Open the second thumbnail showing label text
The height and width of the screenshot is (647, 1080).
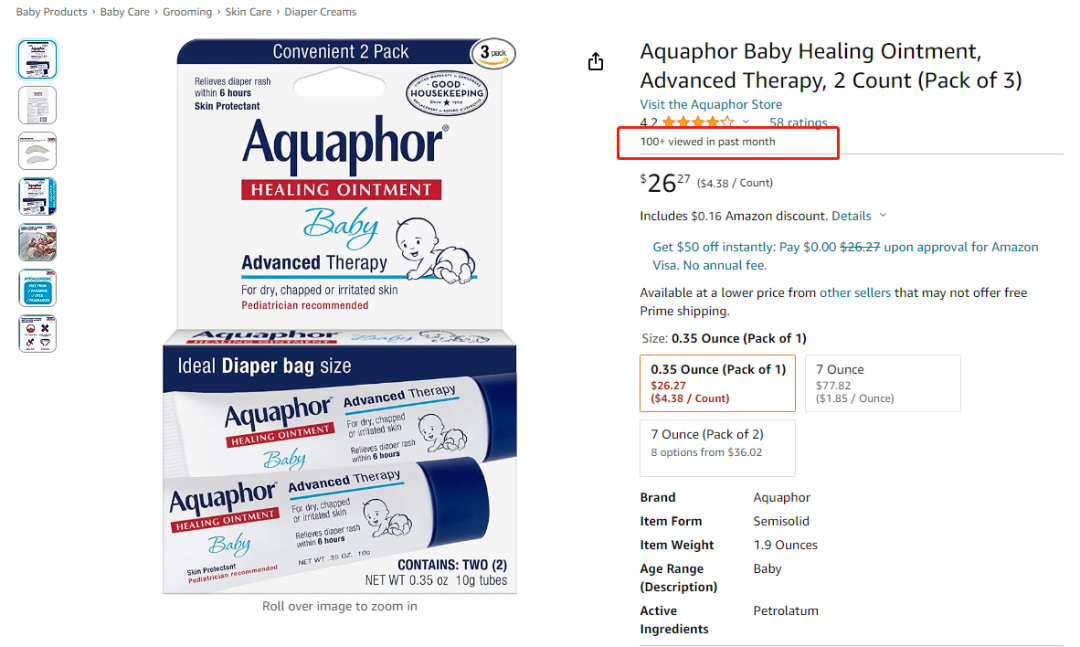coord(37,105)
